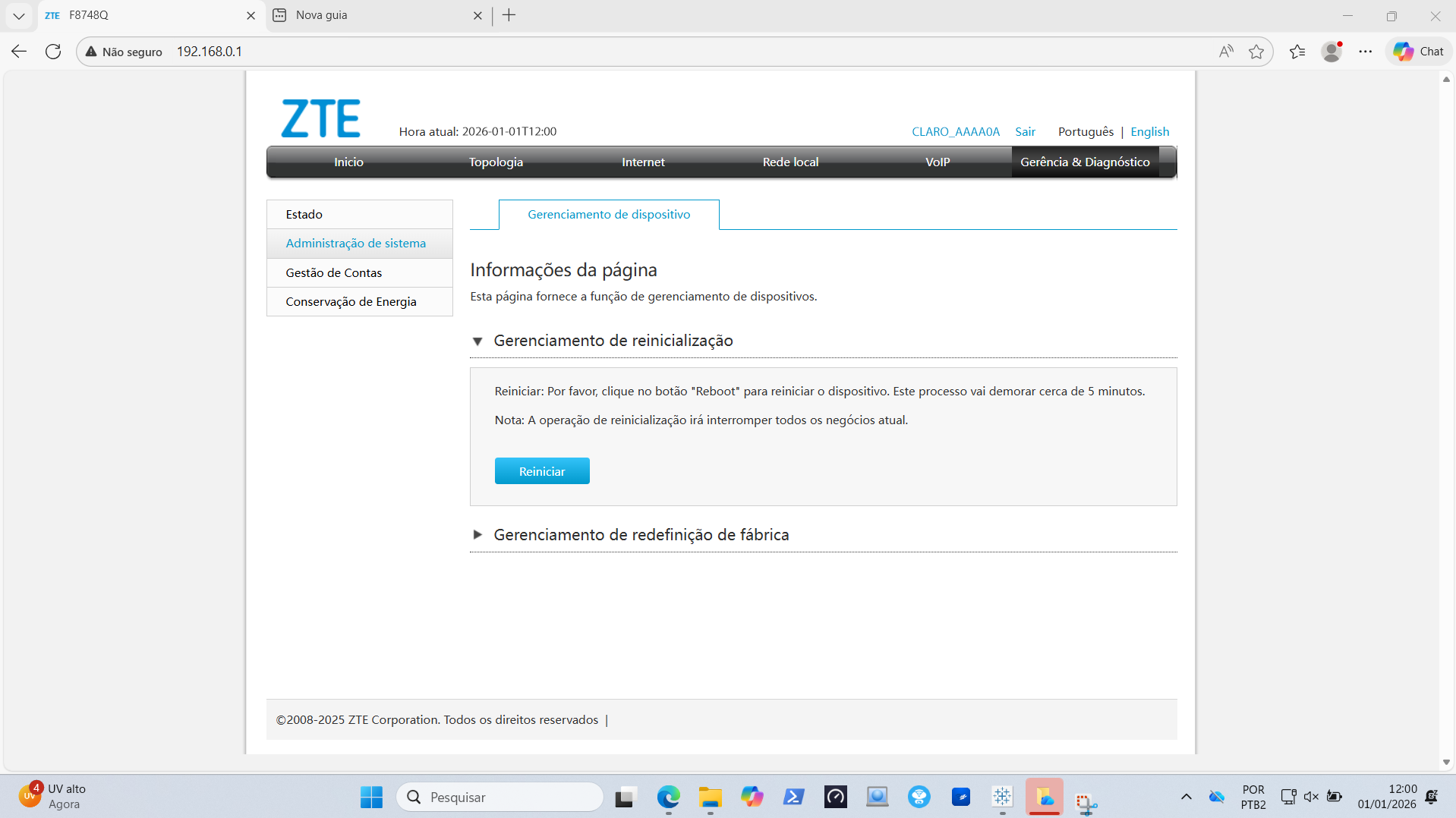Collapse the Gerenciamento de reinicialização section

click(478, 341)
